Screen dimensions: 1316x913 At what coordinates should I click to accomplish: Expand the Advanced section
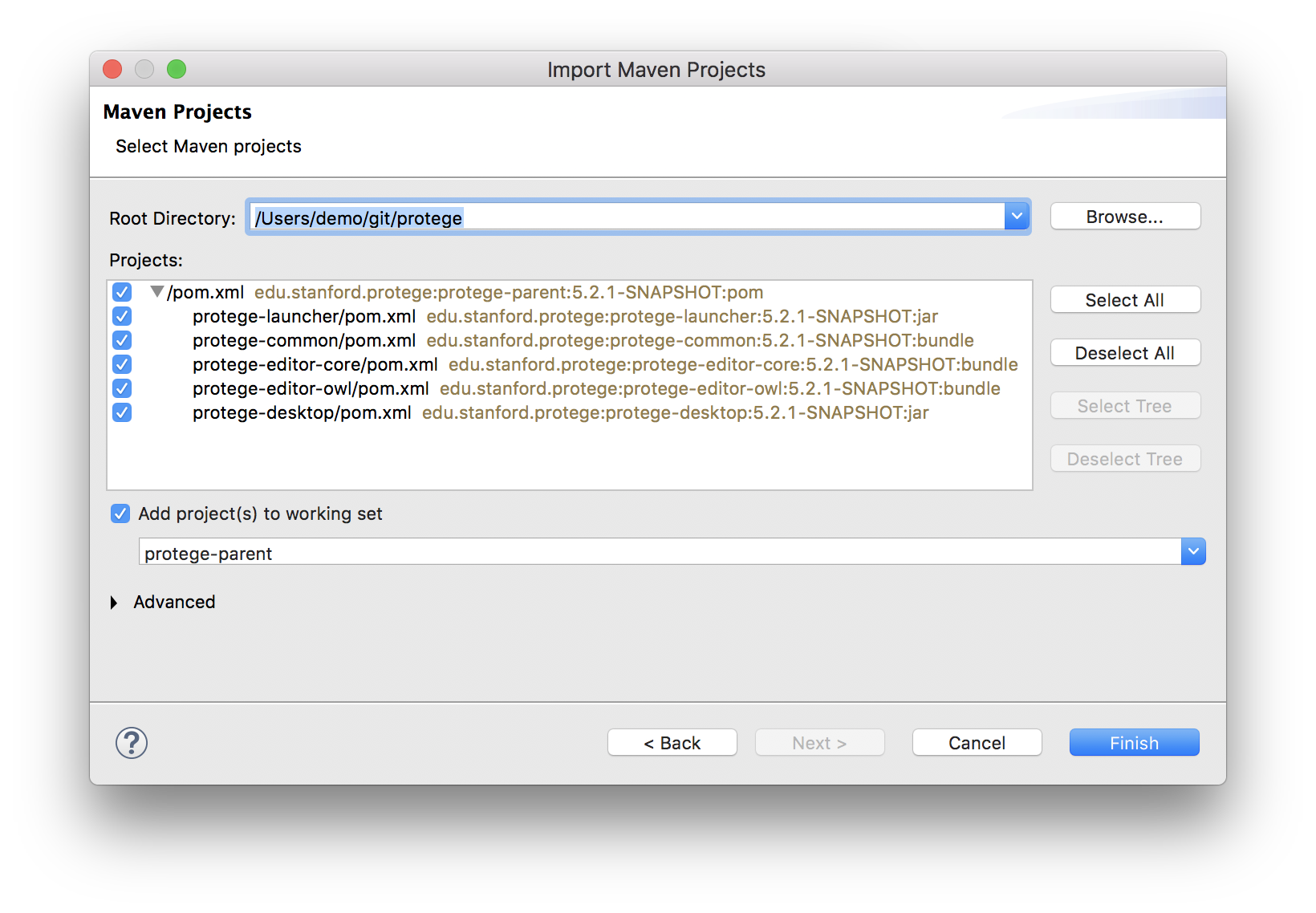coord(114,603)
